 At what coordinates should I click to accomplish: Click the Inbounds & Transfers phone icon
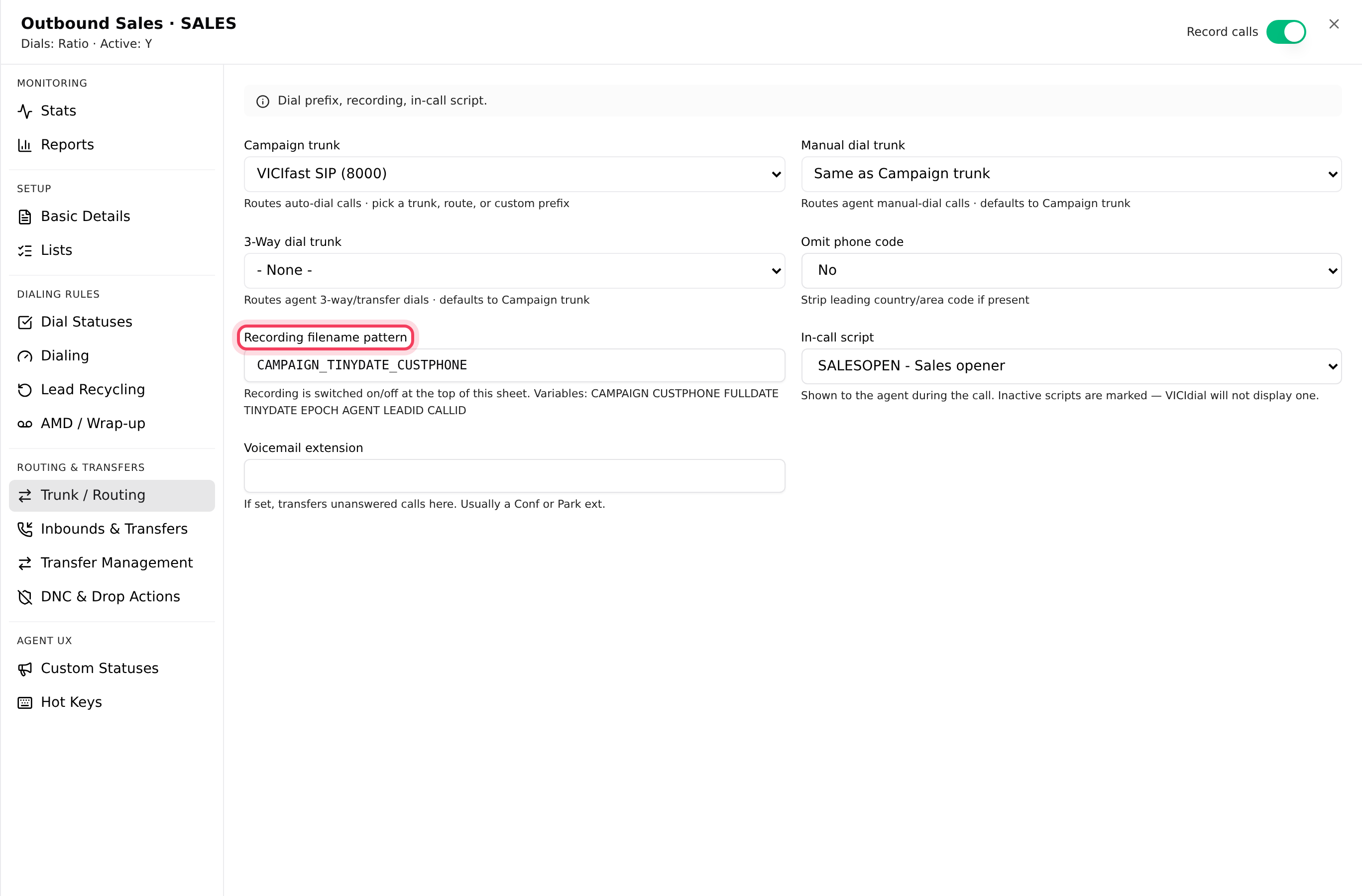click(x=24, y=529)
